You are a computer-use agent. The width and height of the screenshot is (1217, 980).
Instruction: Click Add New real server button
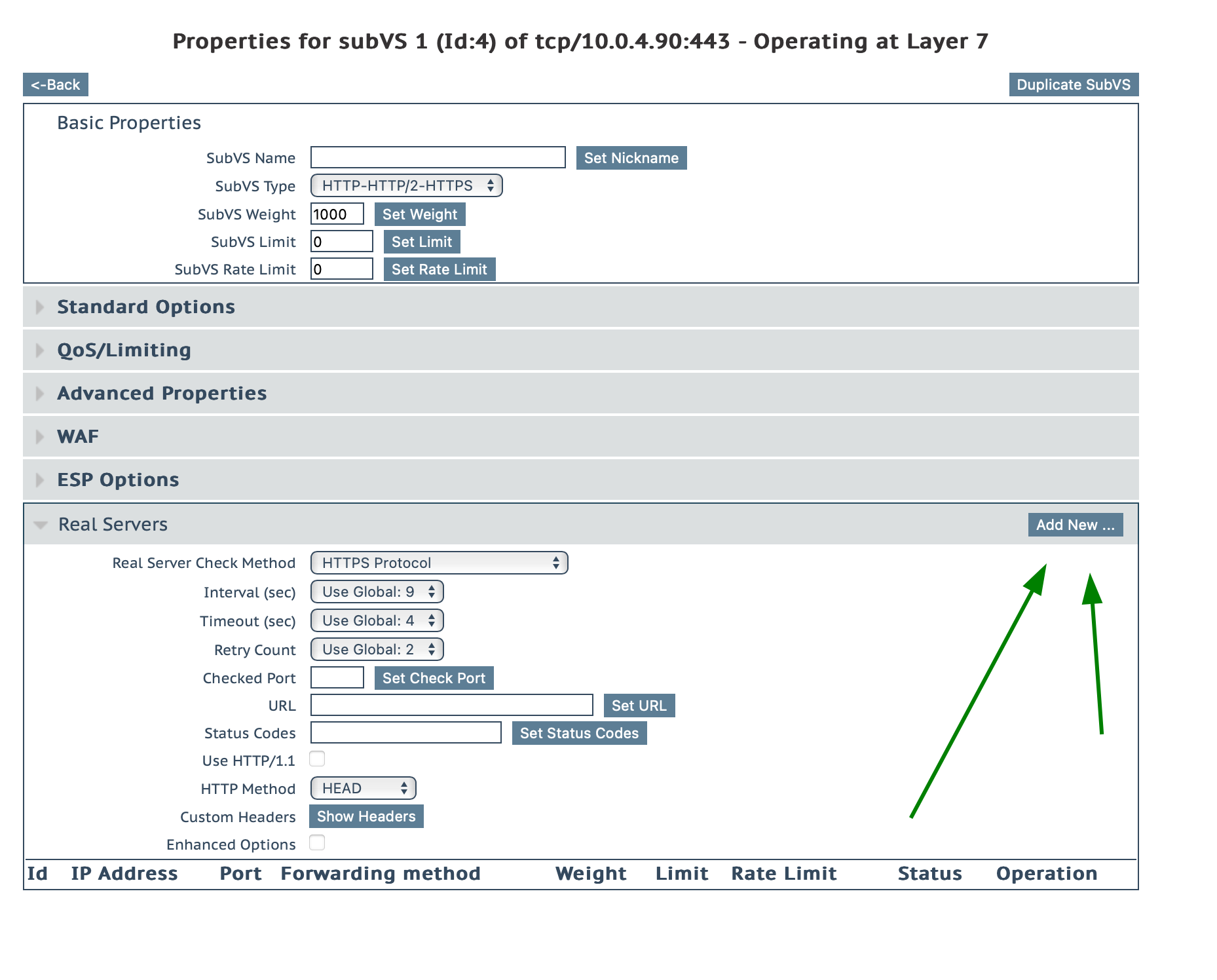[1075, 525]
